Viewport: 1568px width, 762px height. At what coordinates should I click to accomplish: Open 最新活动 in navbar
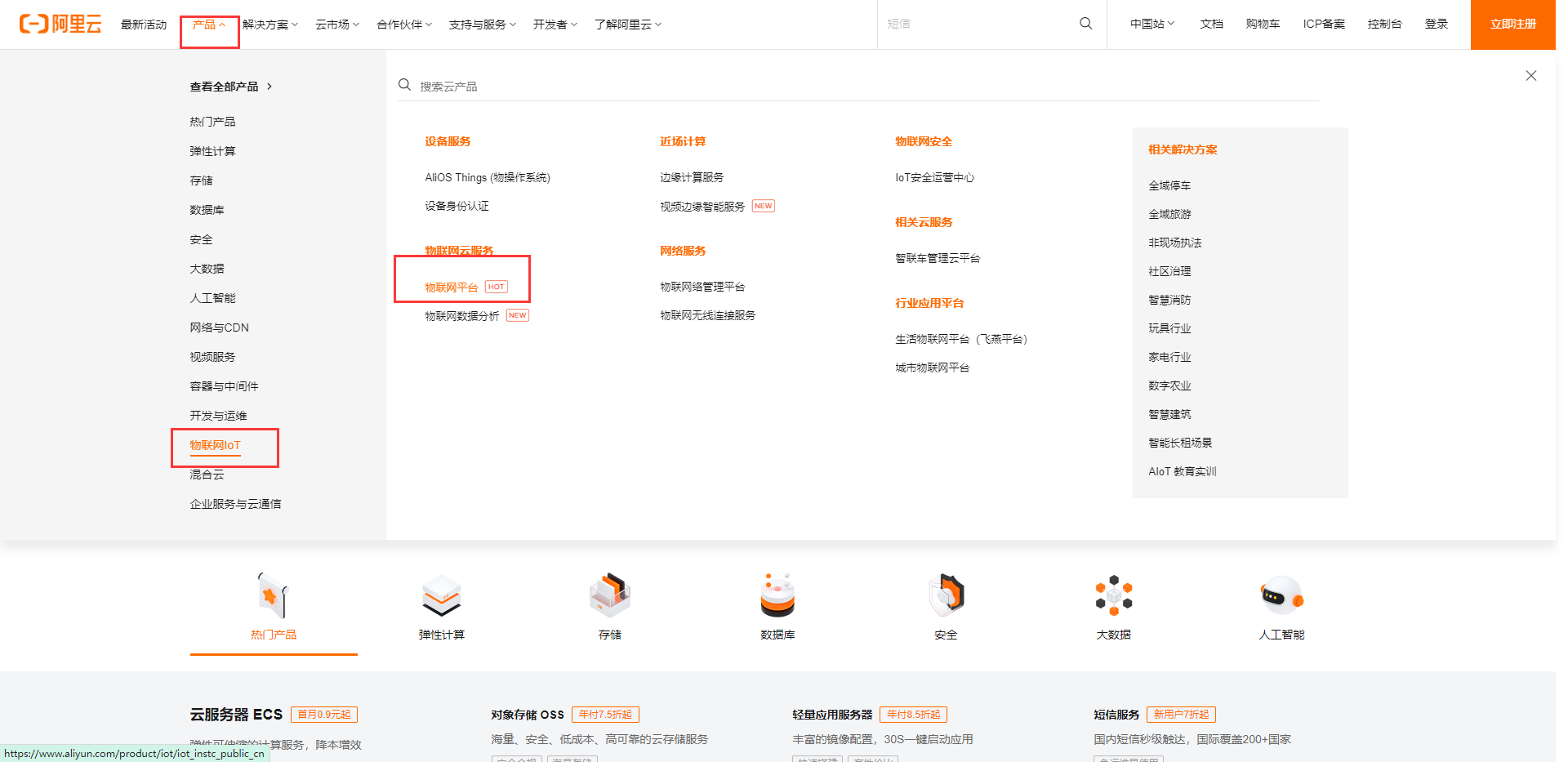[144, 25]
